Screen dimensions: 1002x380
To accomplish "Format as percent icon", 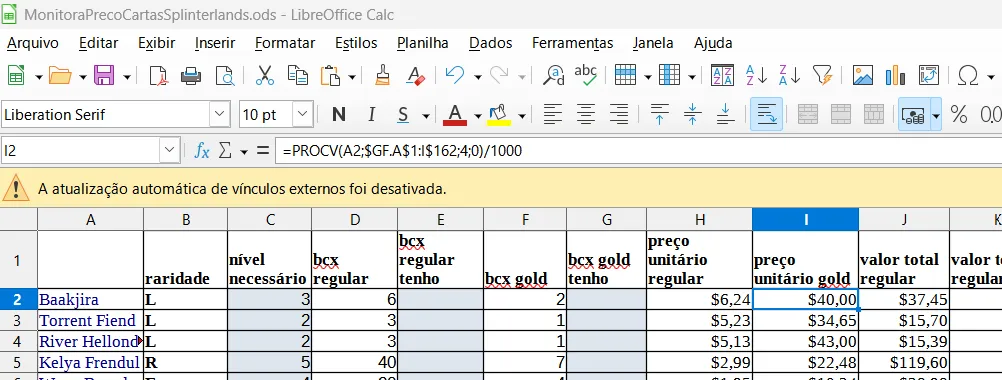I will coord(959,115).
